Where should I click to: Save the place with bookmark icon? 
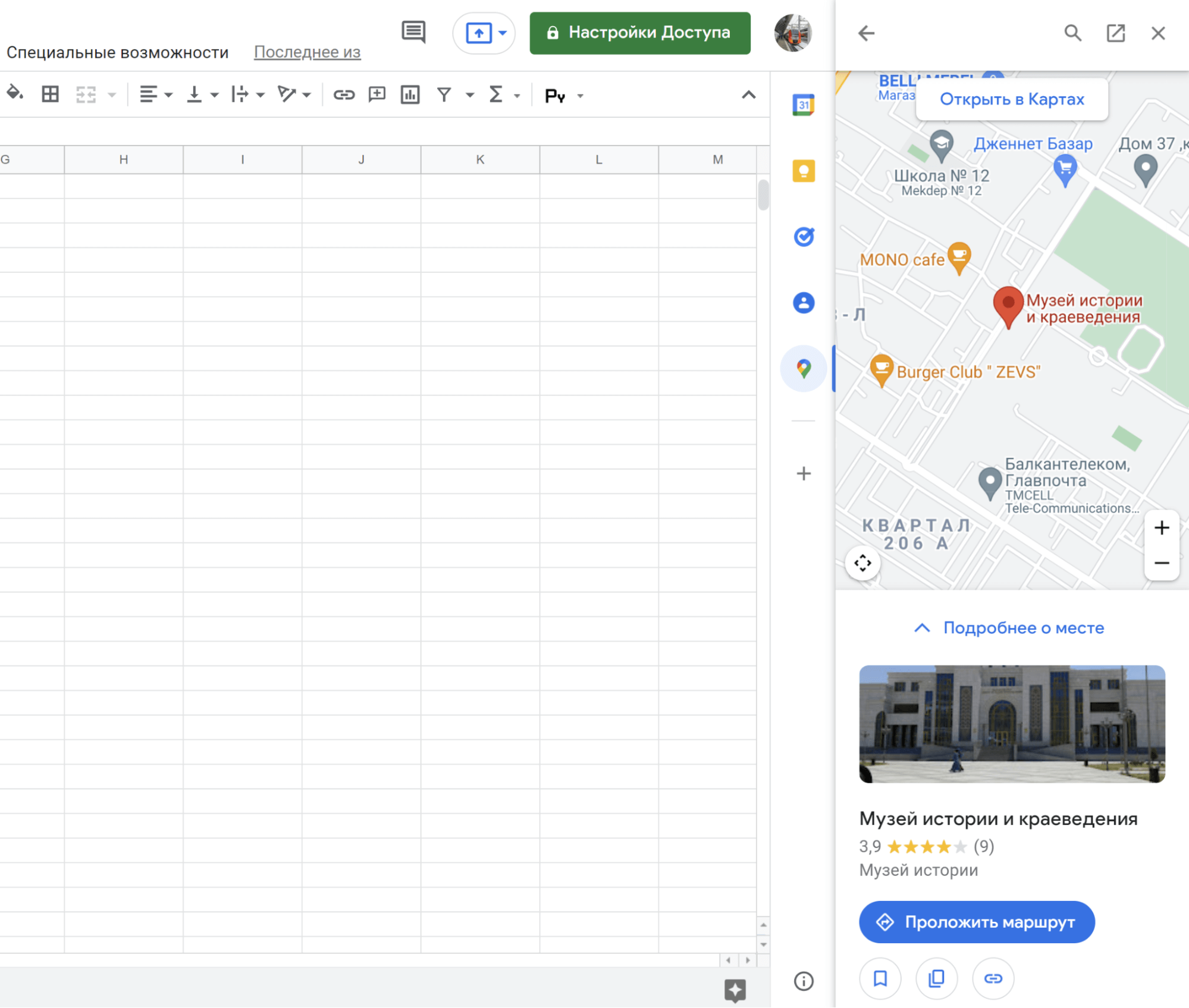click(880, 979)
